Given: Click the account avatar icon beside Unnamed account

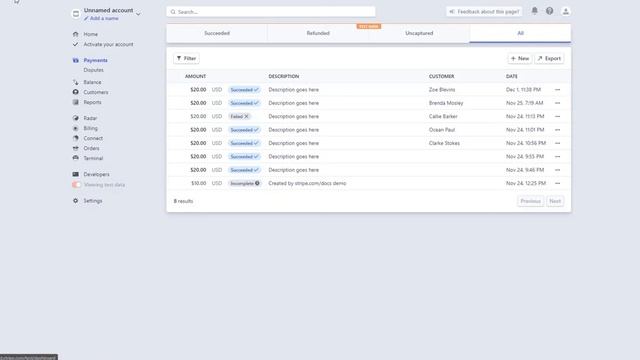Looking at the screenshot, I should 76,14.
